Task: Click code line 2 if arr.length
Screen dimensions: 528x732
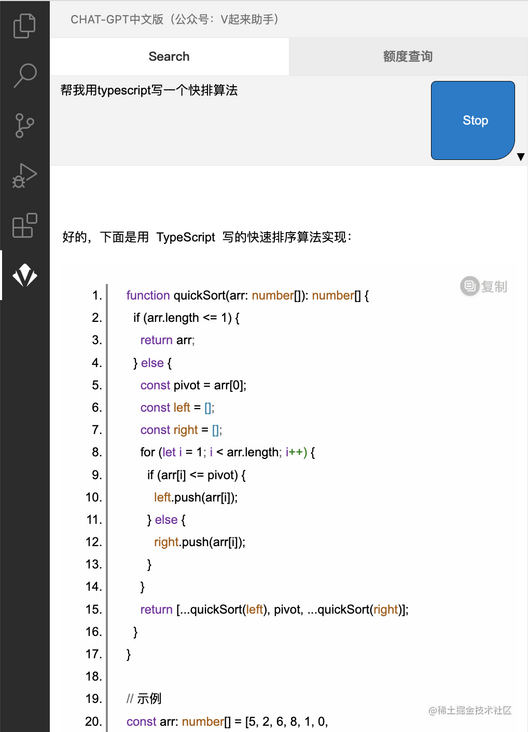Action: pyautogui.click(x=186, y=318)
